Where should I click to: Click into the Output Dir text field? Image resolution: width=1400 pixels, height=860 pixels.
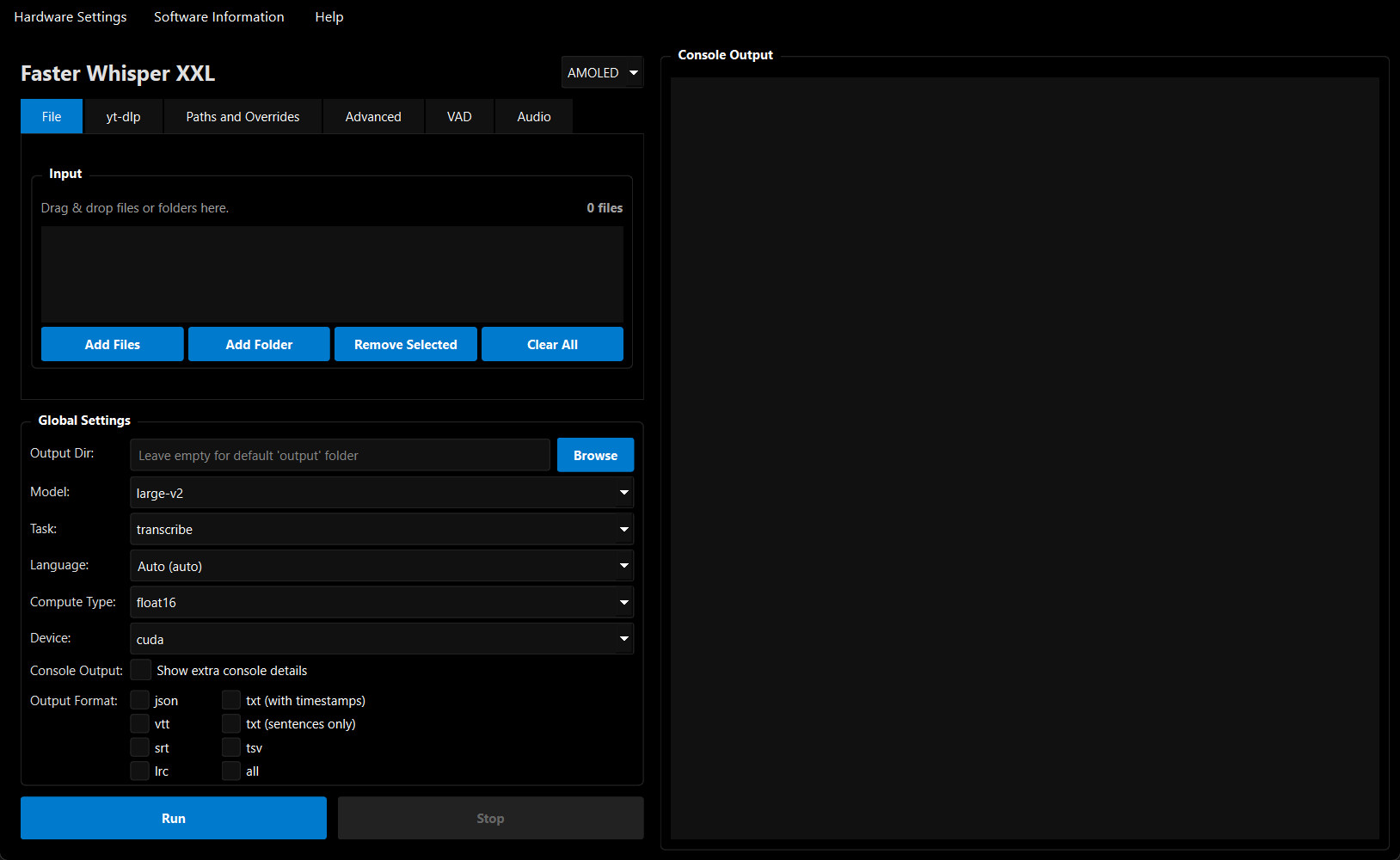(340, 455)
